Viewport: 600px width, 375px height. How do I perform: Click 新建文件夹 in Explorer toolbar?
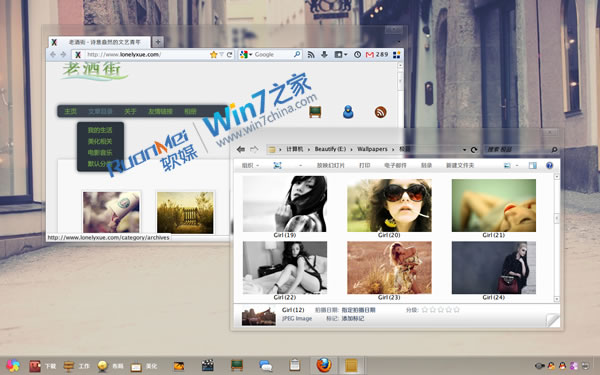click(460, 165)
